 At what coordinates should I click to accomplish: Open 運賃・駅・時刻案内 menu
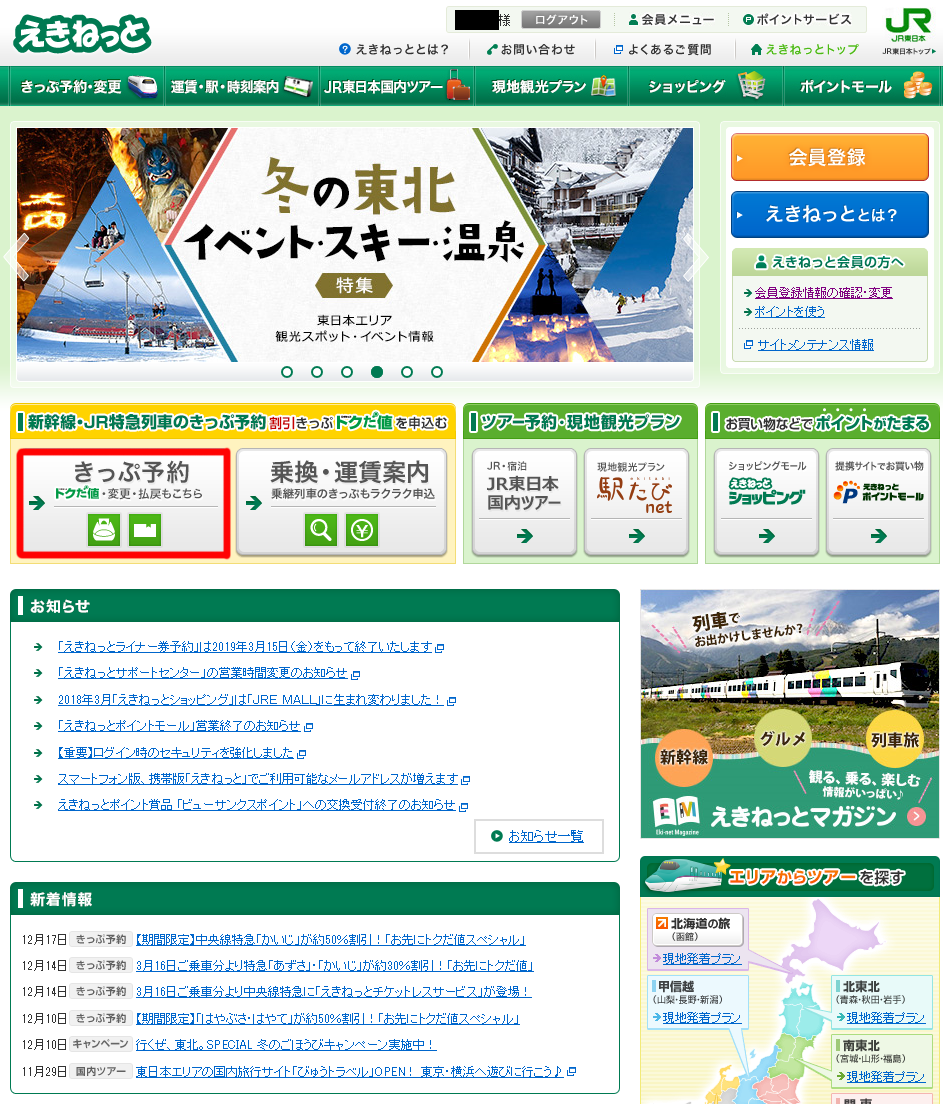[242, 87]
